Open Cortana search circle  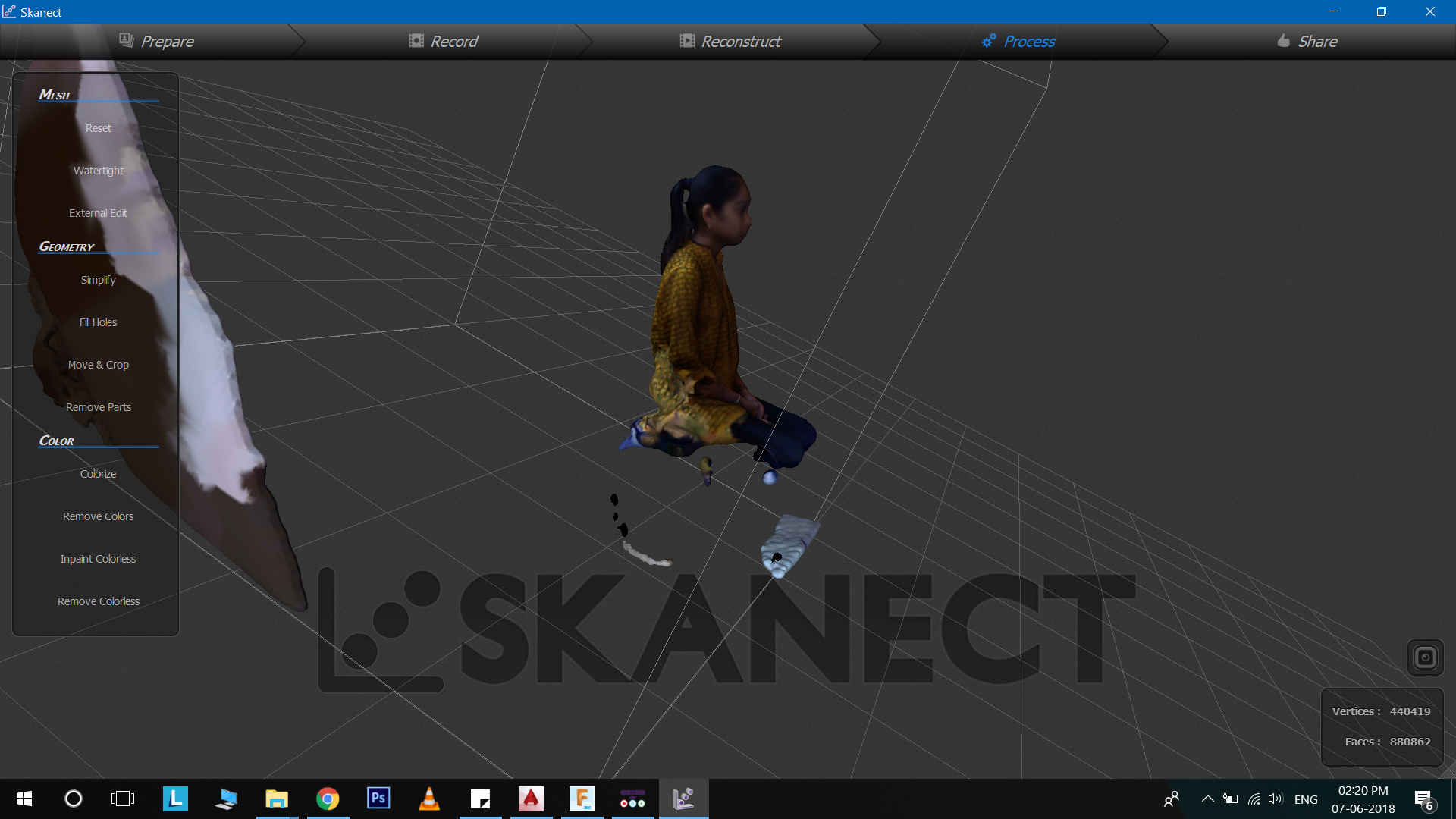coord(74,799)
